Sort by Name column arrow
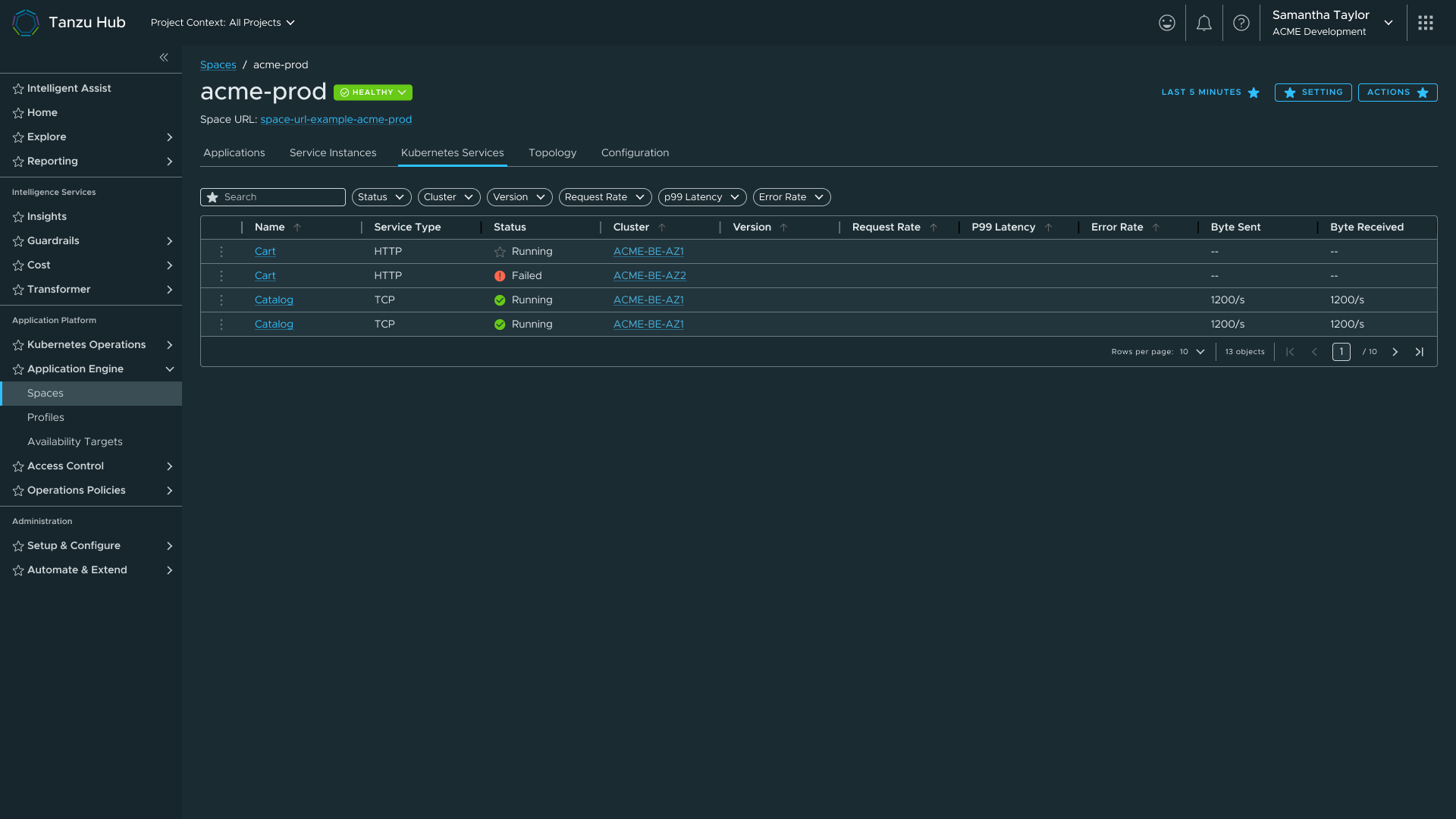This screenshot has height=819, width=1456. [297, 227]
